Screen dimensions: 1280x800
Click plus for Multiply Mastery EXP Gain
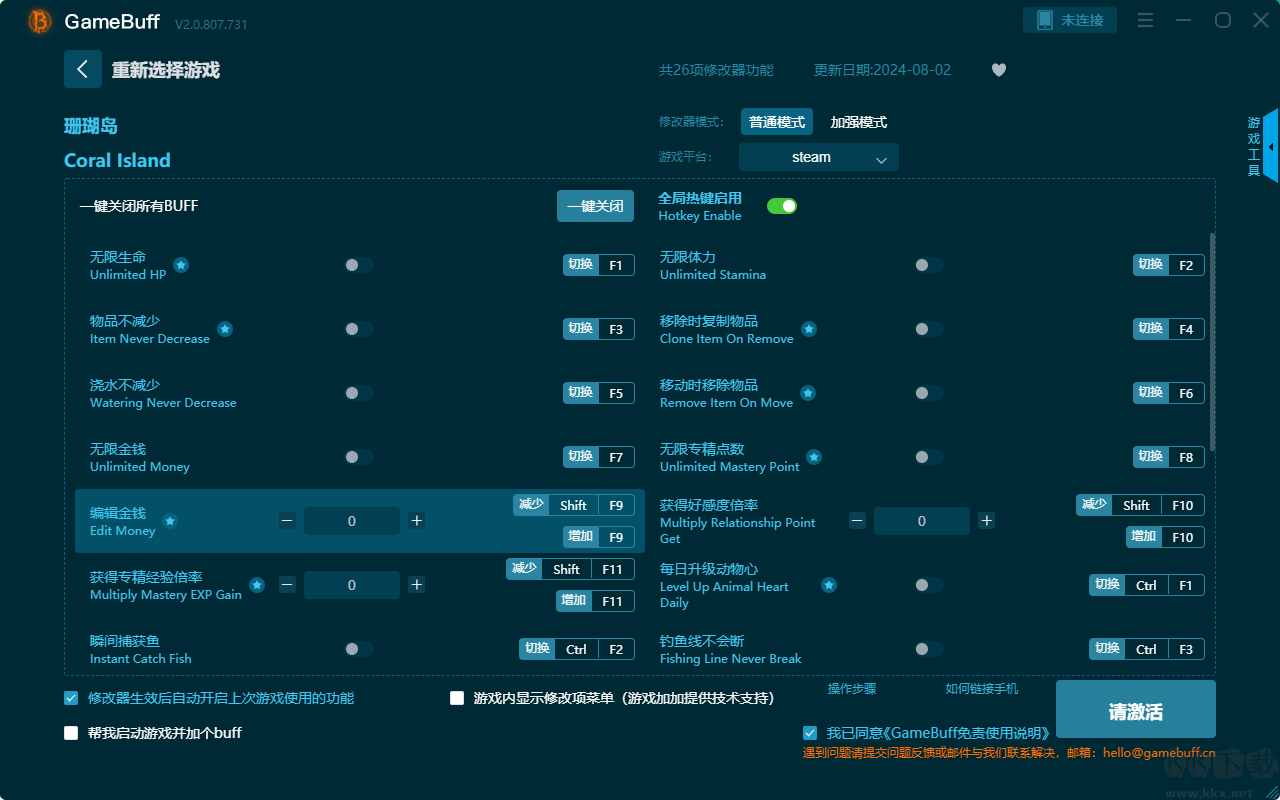click(x=417, y=585)
